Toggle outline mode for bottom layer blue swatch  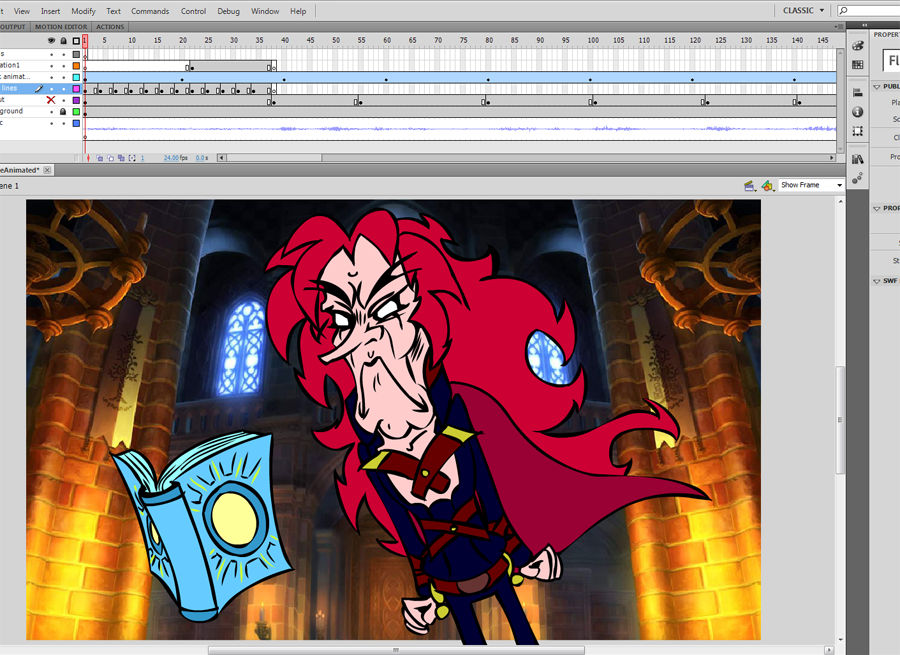click(x=76, y=123)
